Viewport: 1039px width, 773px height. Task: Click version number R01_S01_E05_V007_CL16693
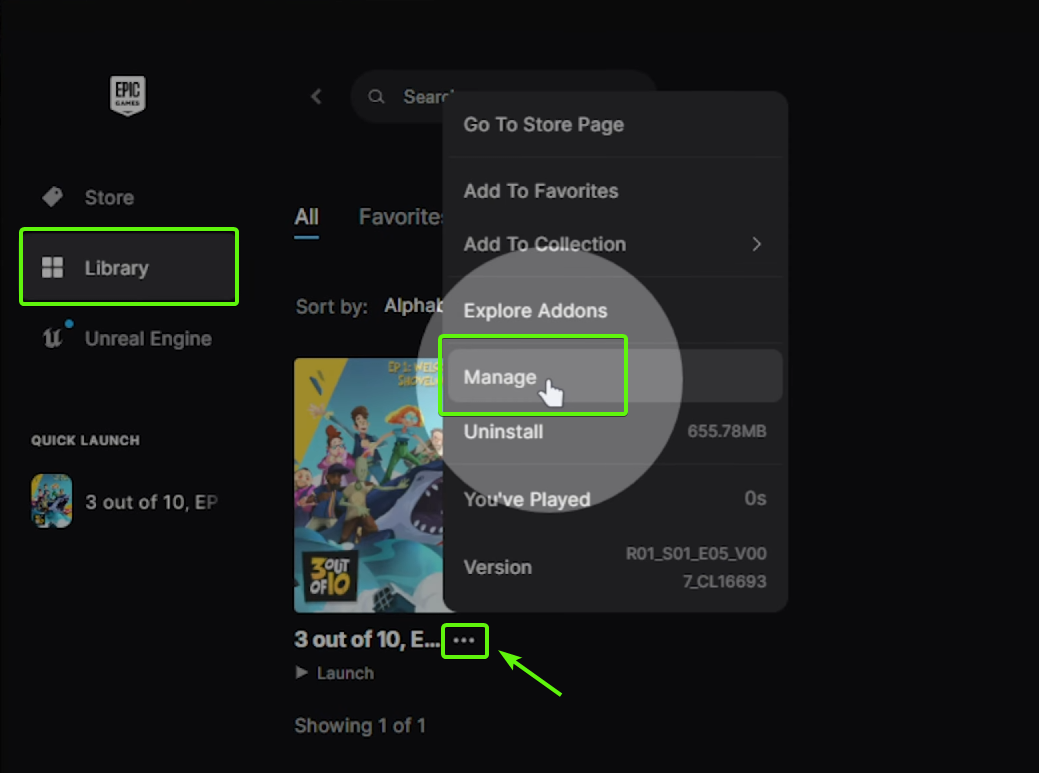(x=696, y=567)
